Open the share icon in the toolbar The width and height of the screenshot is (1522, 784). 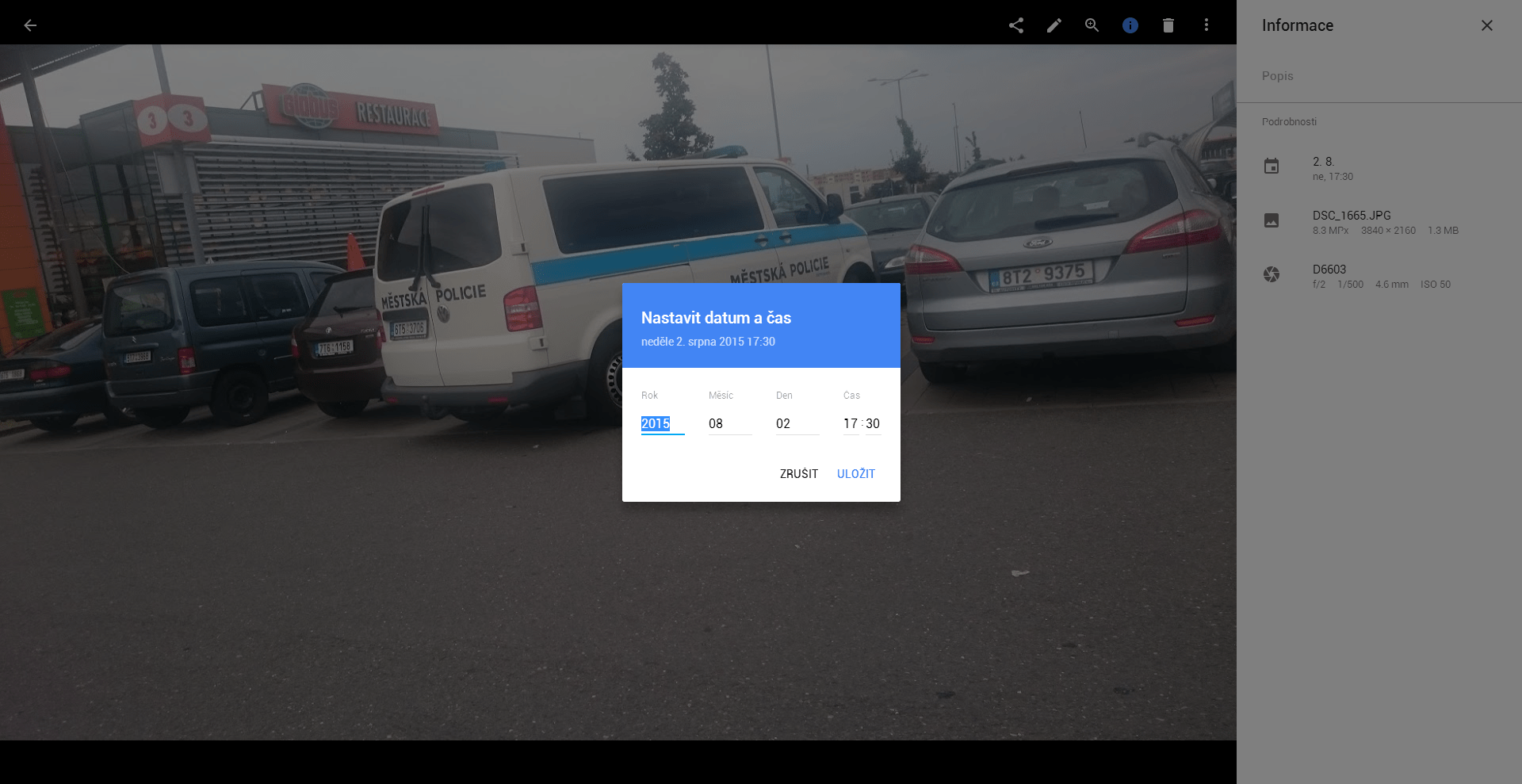point(1015,25)
